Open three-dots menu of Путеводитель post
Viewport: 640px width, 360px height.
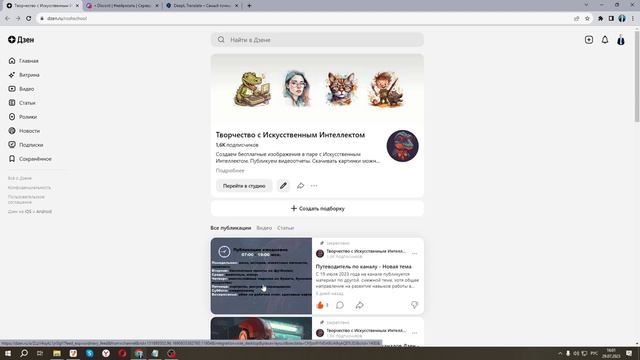click(415, 253)
